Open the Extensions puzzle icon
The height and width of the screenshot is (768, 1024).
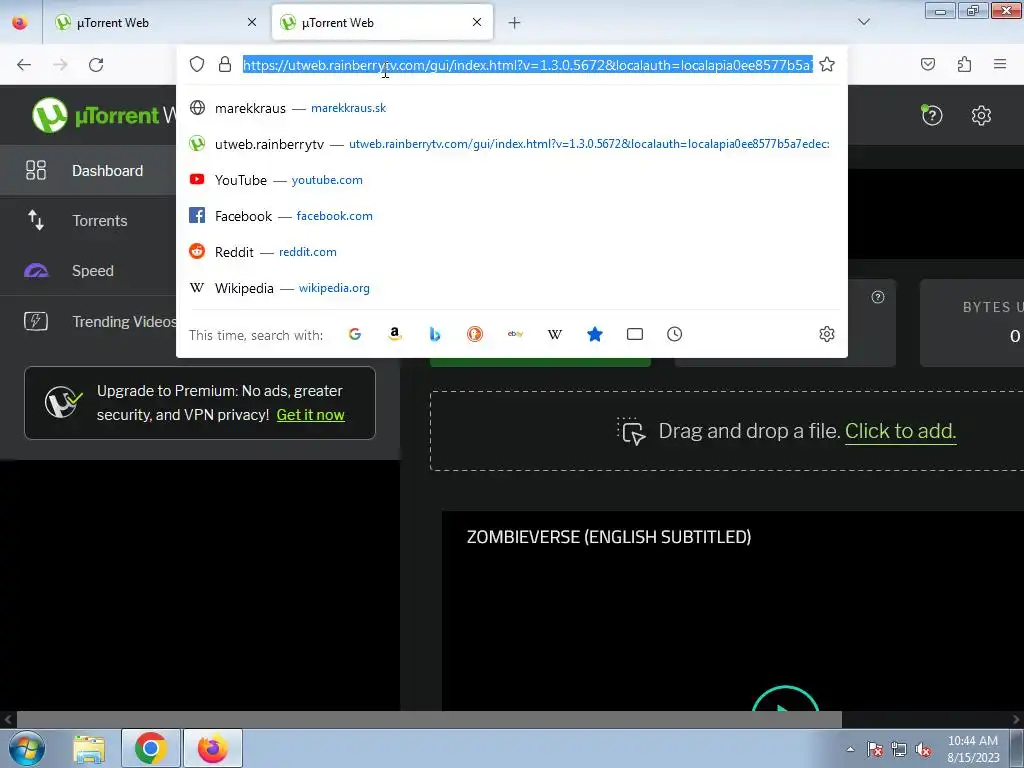point(965,64)
